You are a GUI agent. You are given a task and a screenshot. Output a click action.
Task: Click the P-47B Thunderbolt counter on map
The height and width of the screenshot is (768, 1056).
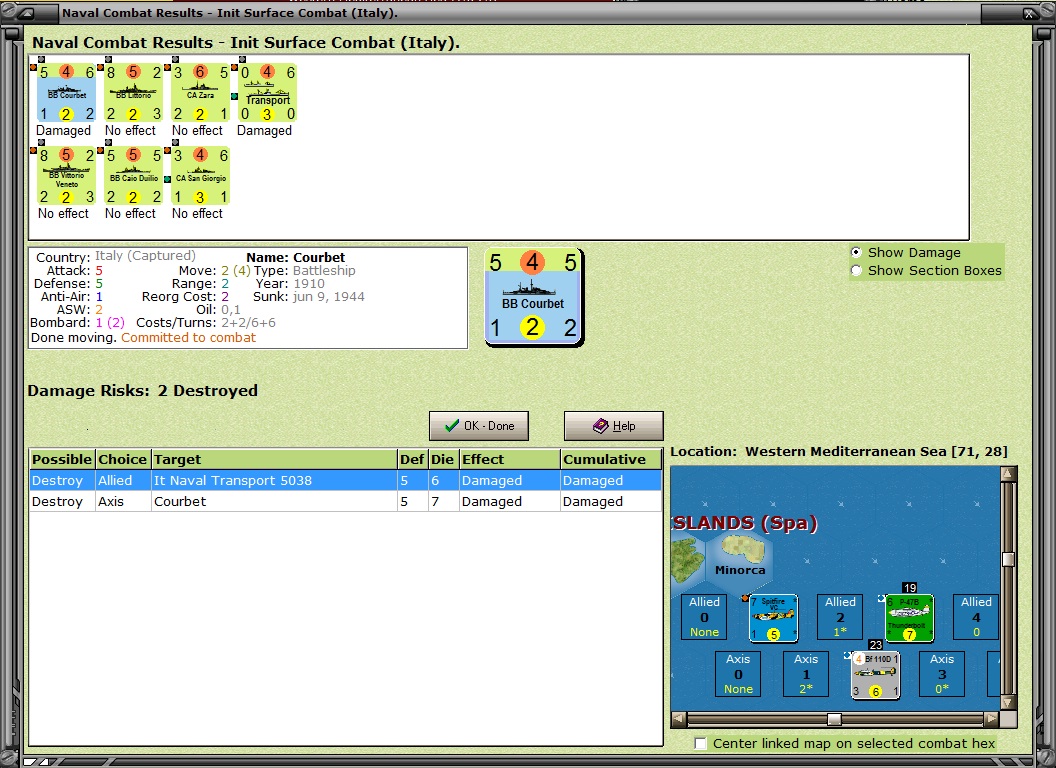909,618
